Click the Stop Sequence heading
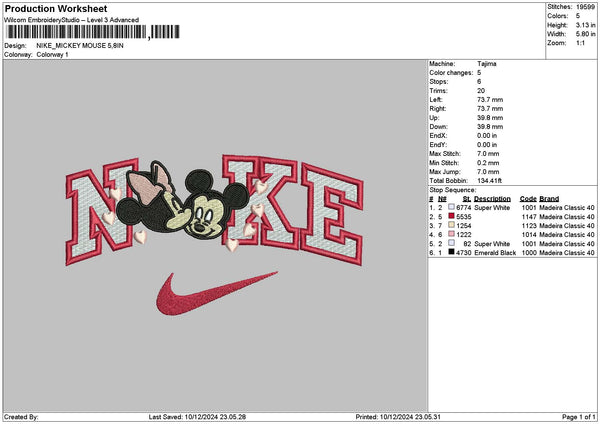The width and height of the screenshot is (600, 424). pyautogui.click(x=453, y=190)
